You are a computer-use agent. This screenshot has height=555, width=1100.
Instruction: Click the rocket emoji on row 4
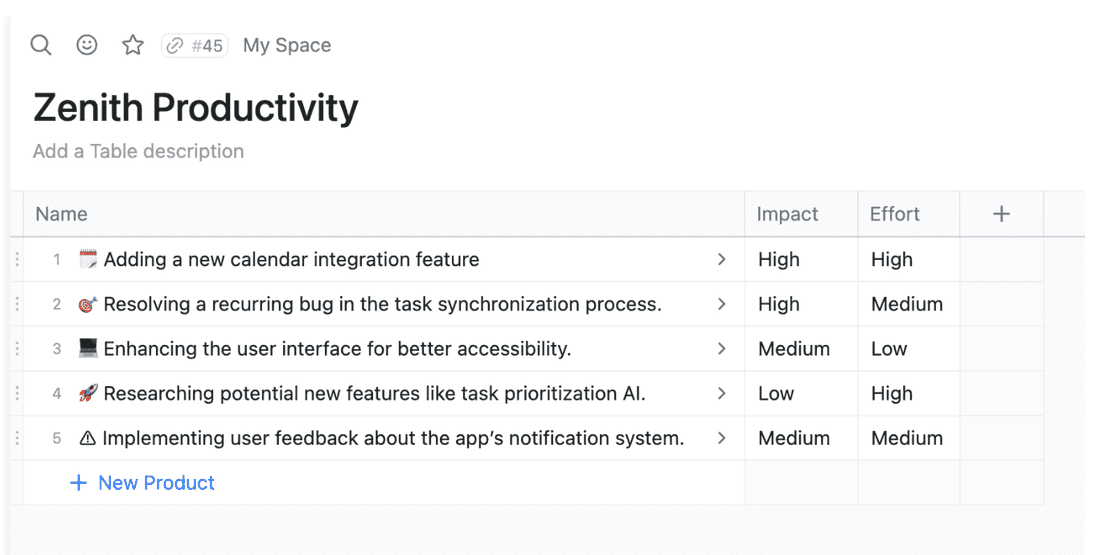tap(88, 394)
